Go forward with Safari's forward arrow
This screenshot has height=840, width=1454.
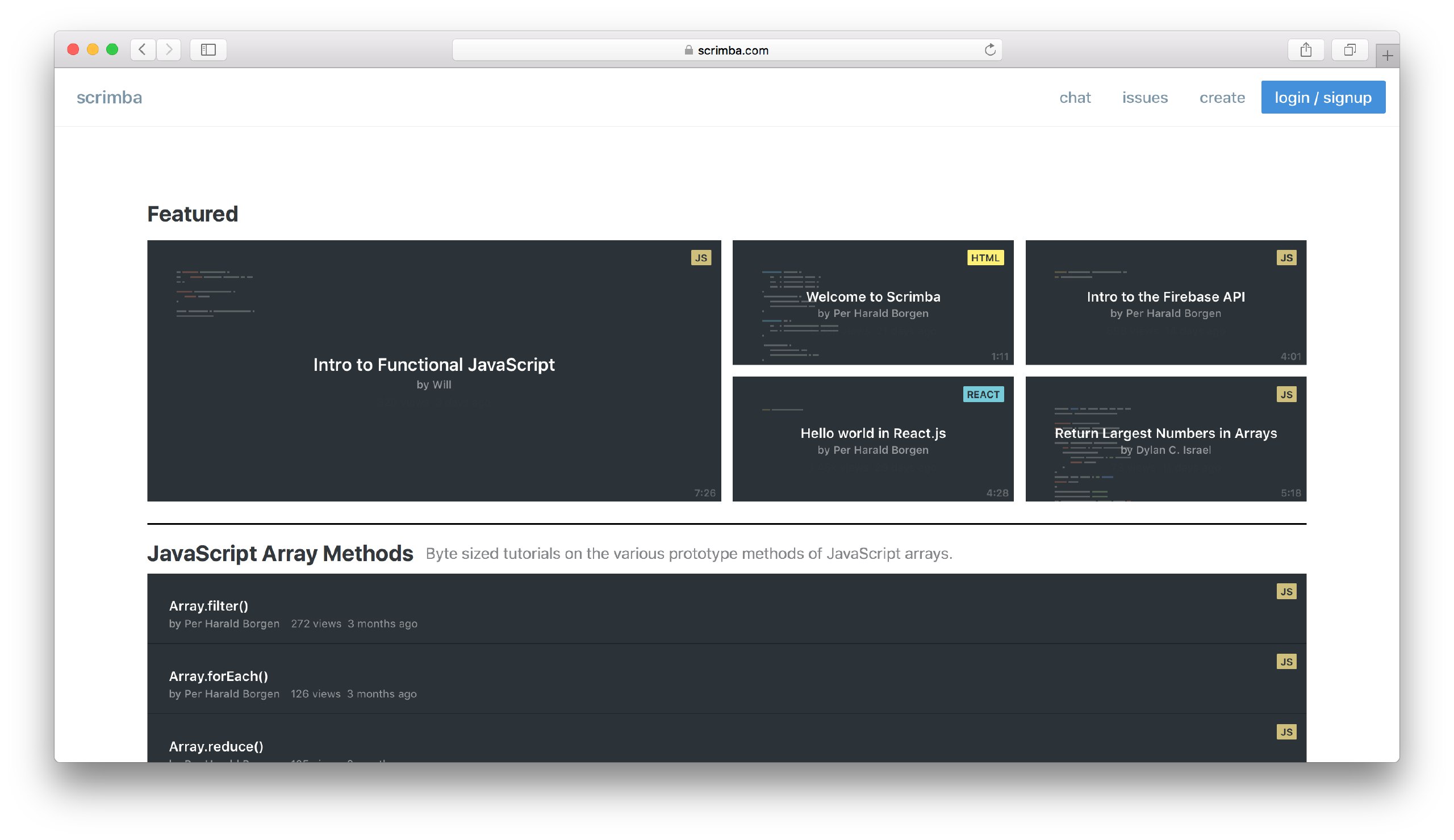point(169,49)
